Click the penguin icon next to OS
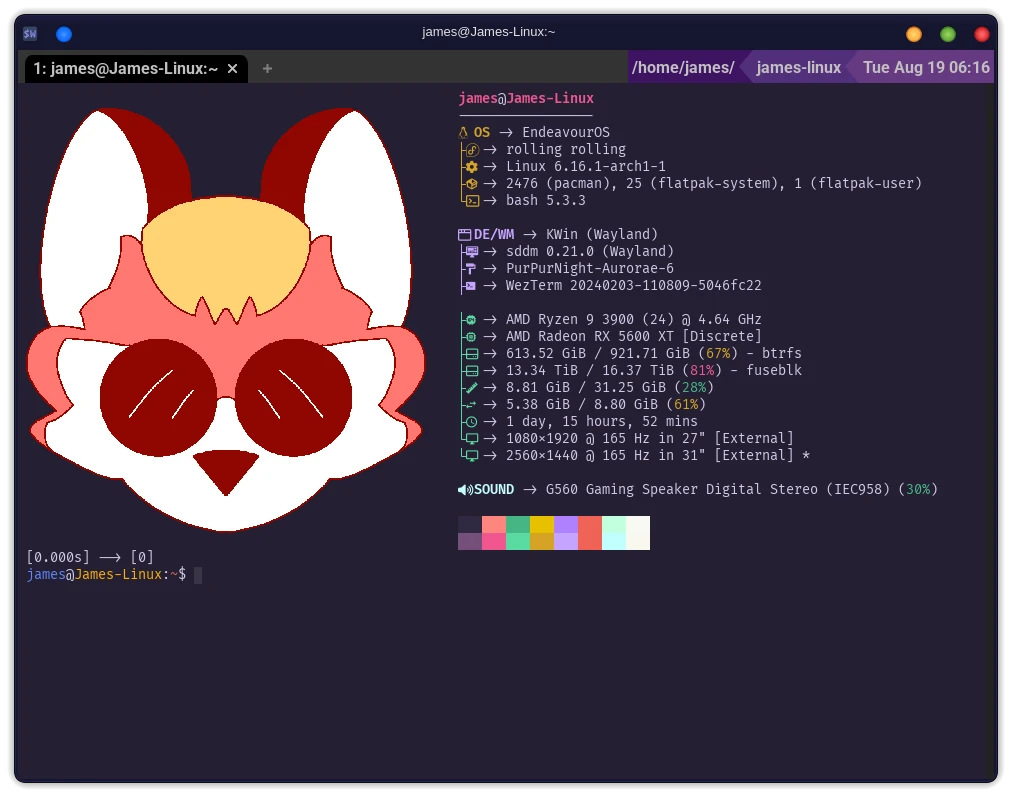This screenshot has height=797, width=1012. 463,133
